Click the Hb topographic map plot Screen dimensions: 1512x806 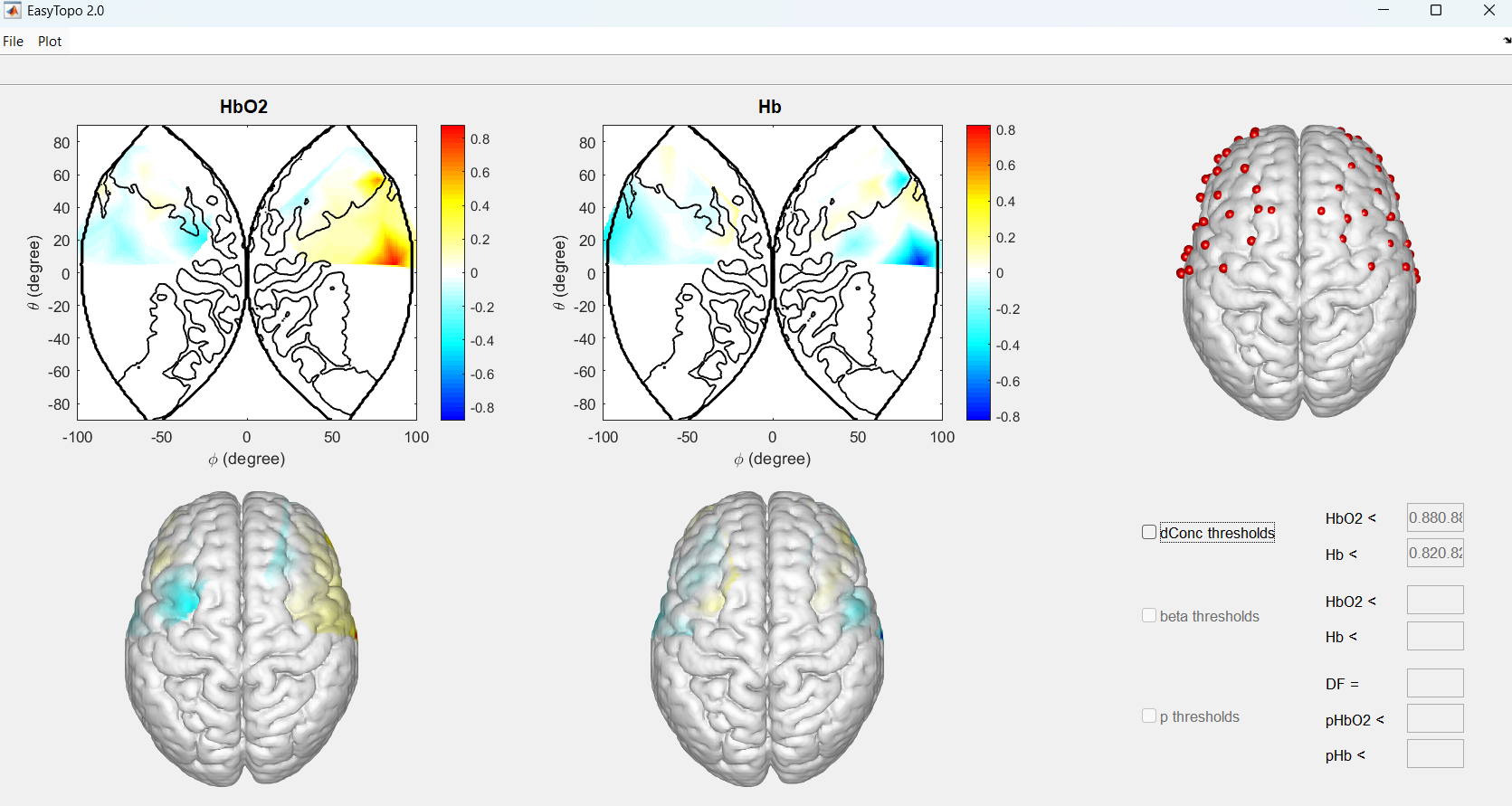[x=773, y=272]
